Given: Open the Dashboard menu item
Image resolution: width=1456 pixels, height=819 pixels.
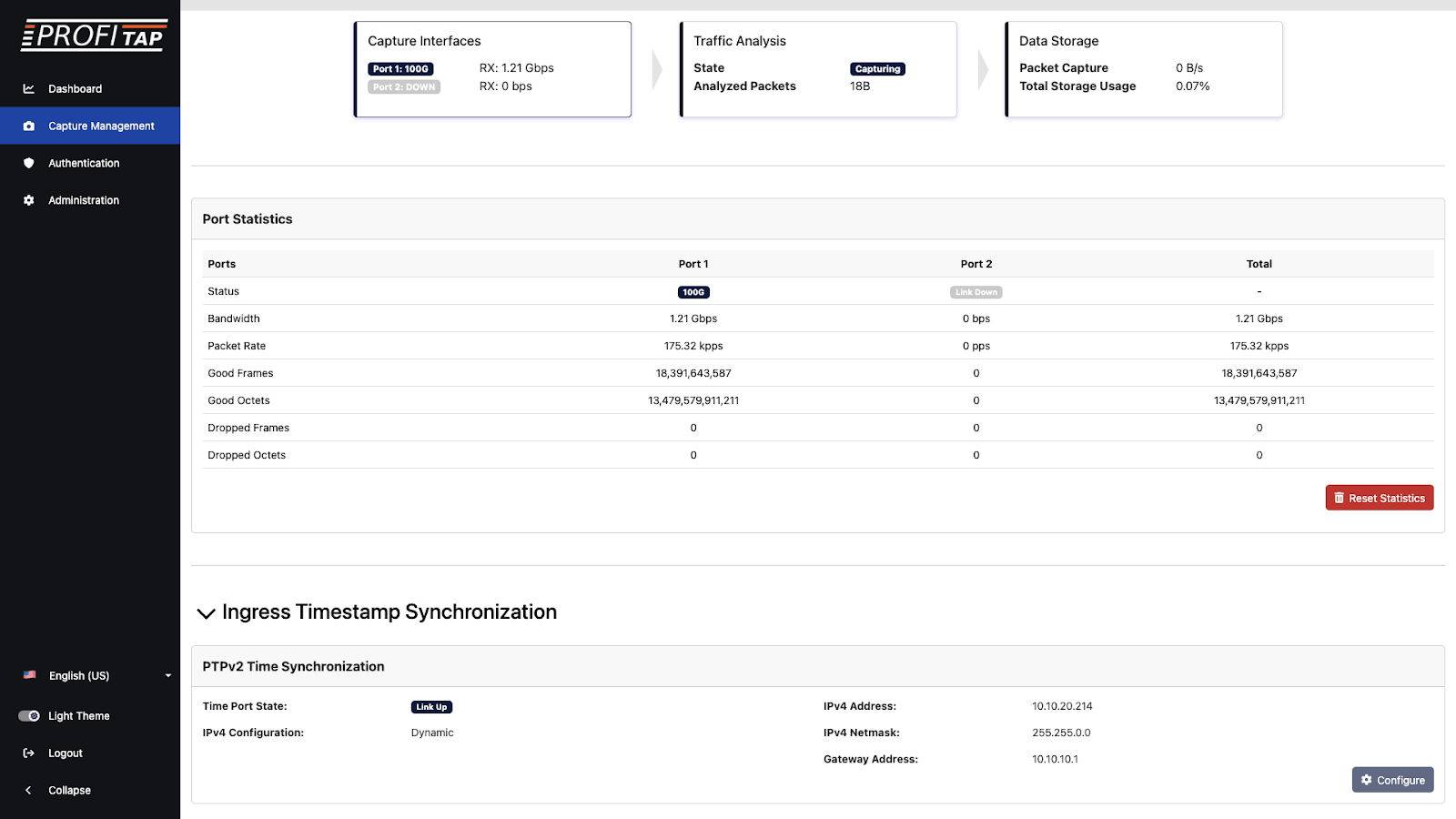Looking at the screenshot, I should [75, 89].
